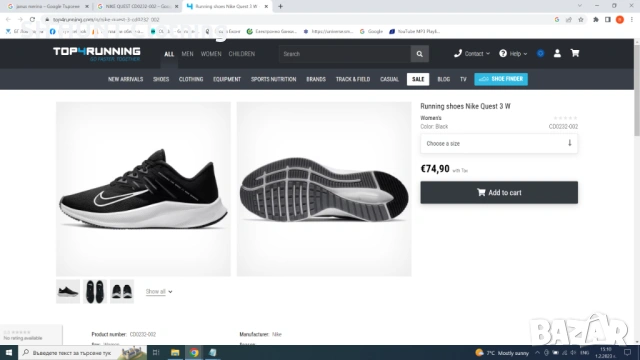Select the ALL category tab

tap(169, 54)
